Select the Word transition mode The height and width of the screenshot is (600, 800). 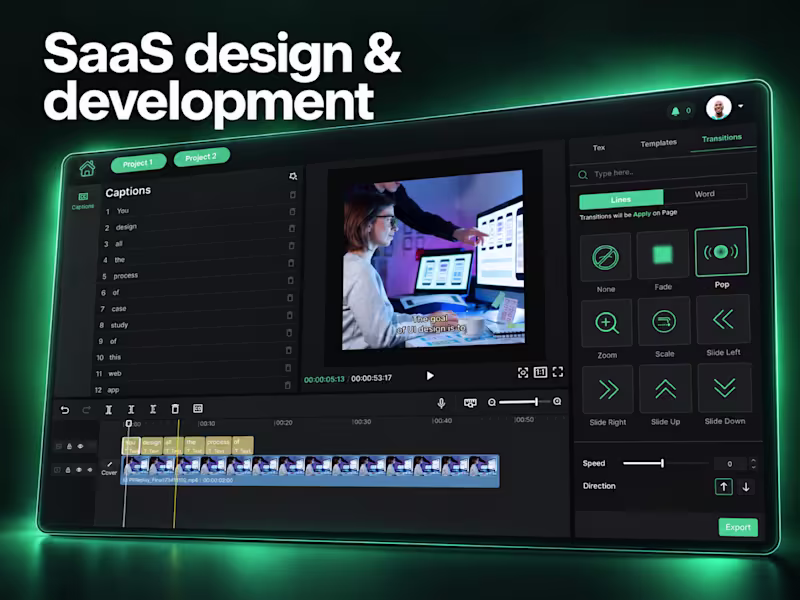click(705, 194)
